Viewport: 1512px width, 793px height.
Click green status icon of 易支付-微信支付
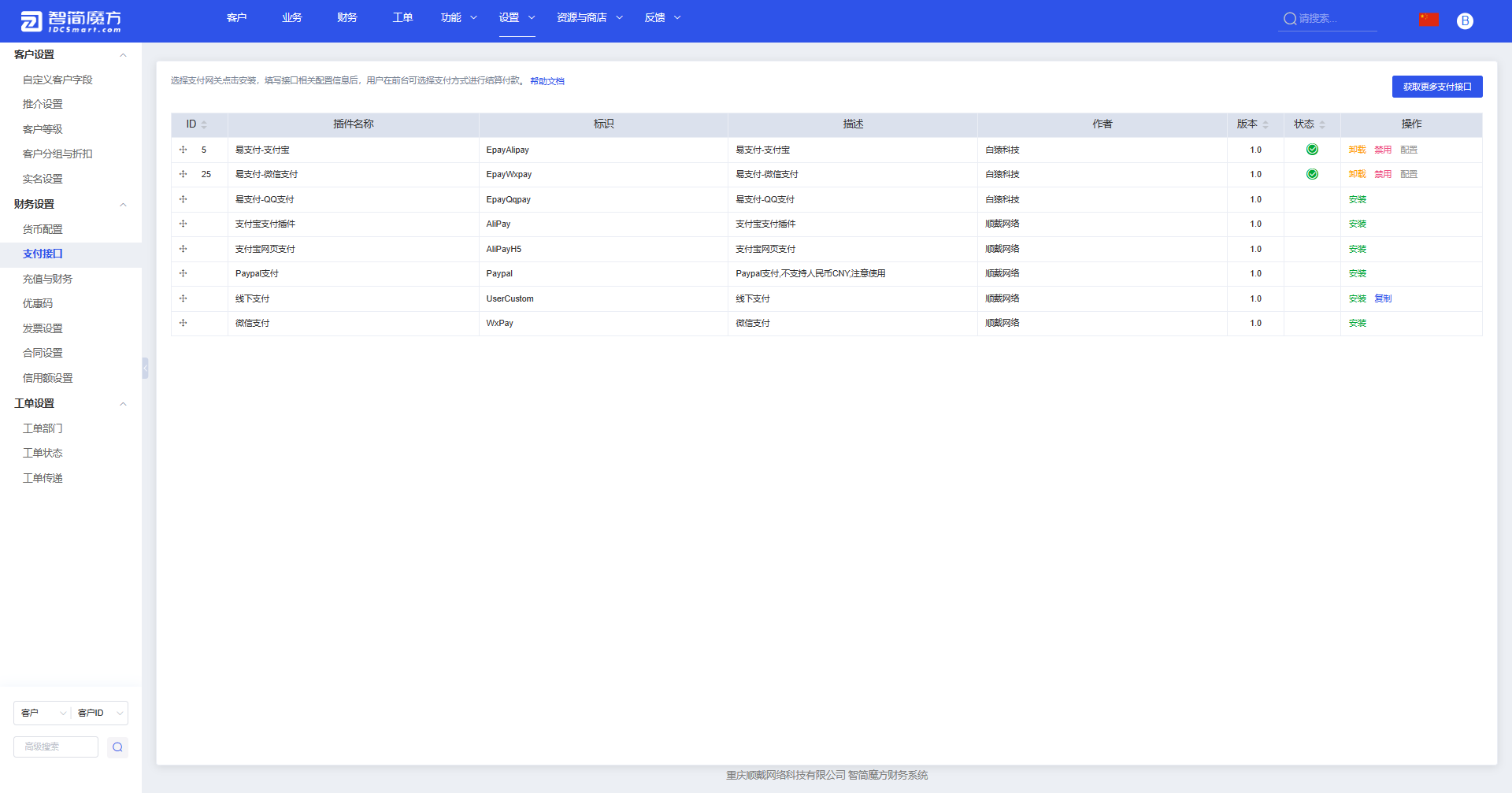pos(1312,174)
